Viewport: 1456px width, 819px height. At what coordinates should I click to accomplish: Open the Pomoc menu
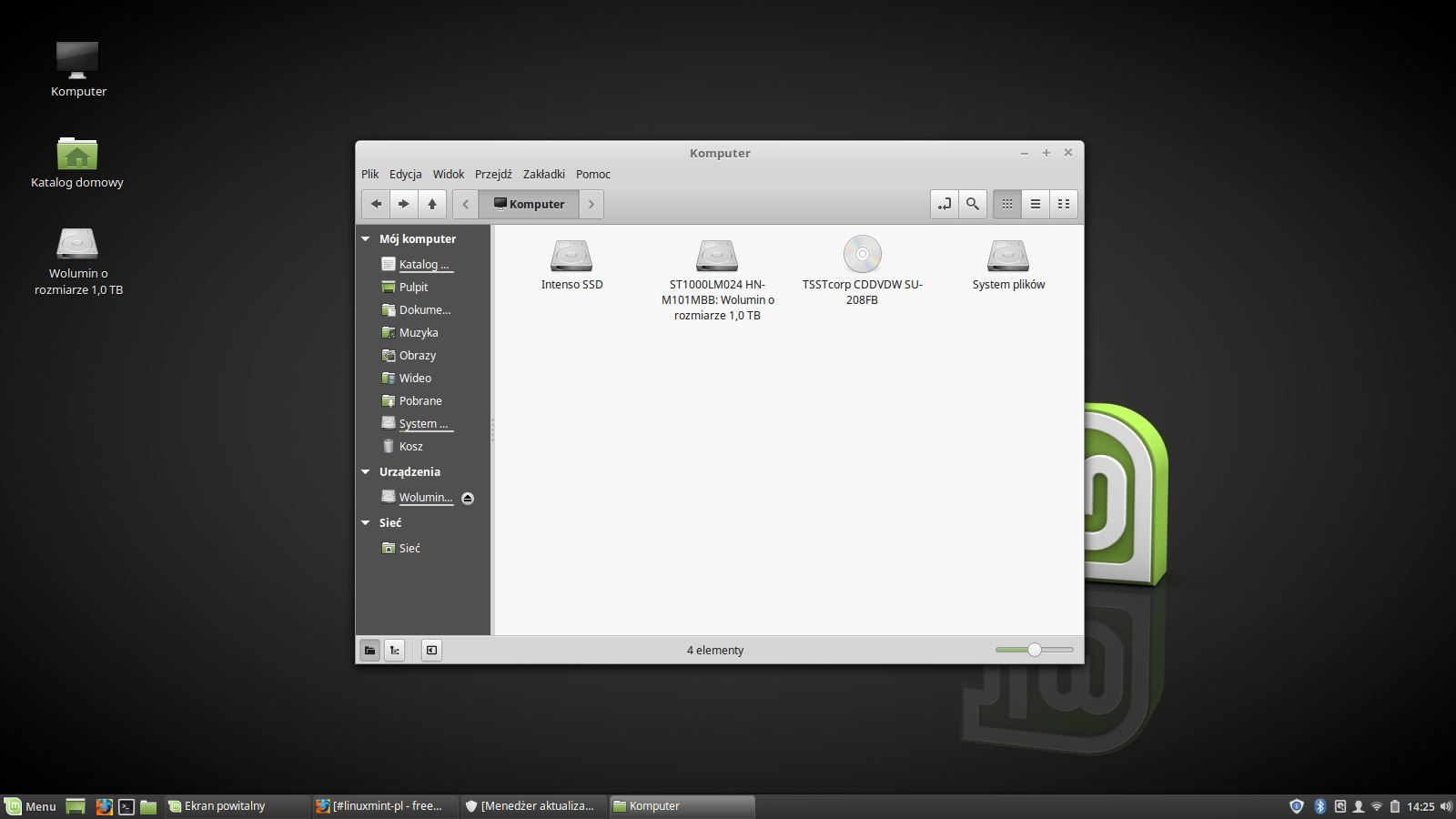[x=592, y=174]
